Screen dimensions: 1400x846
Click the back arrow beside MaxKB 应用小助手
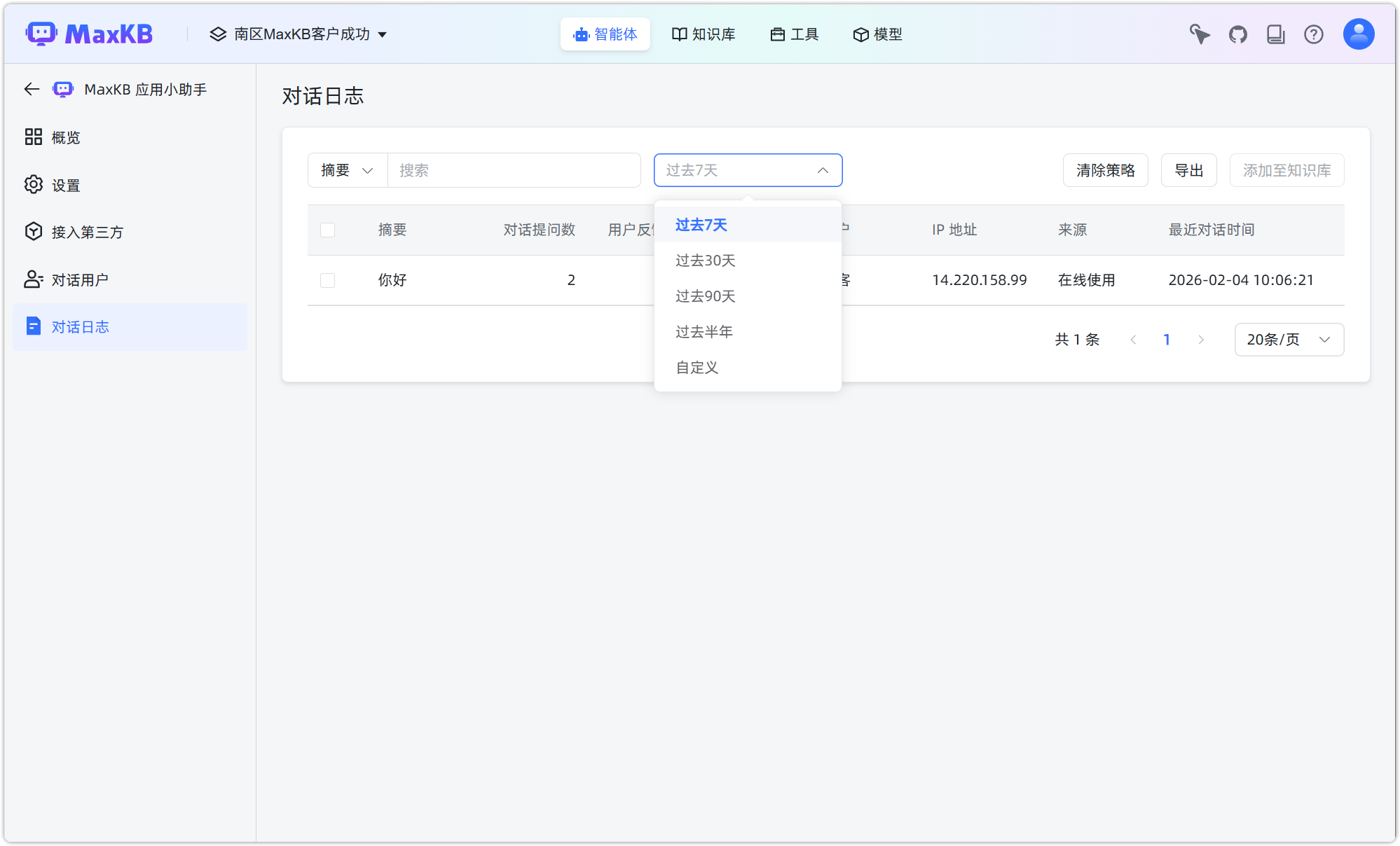coord(31,89)
